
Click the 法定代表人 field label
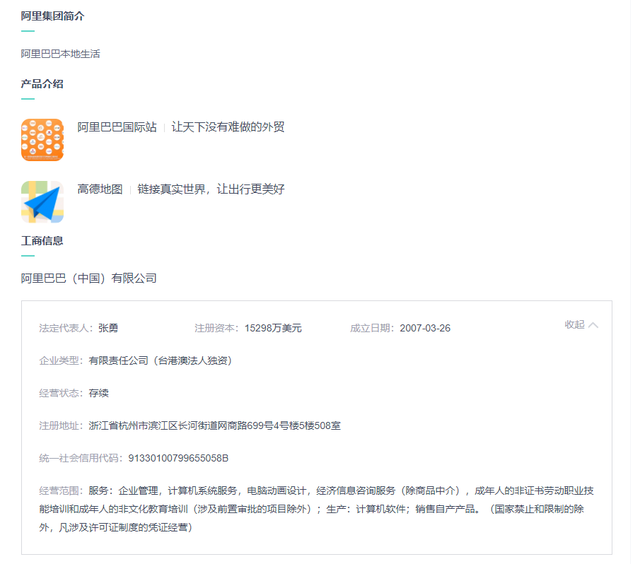tap(66, 328)
